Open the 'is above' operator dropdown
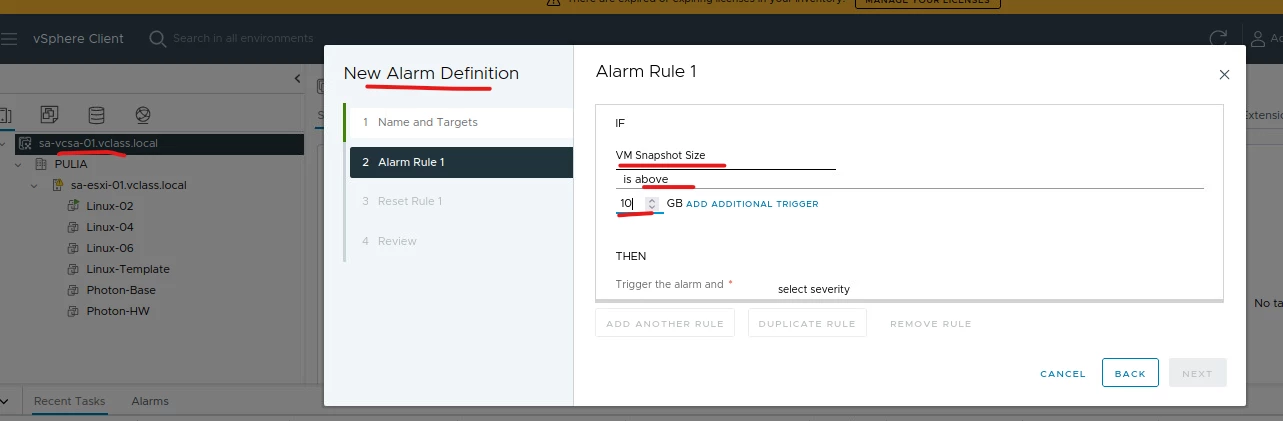Screen dimensions: 1283x421 tap(910, 179)
